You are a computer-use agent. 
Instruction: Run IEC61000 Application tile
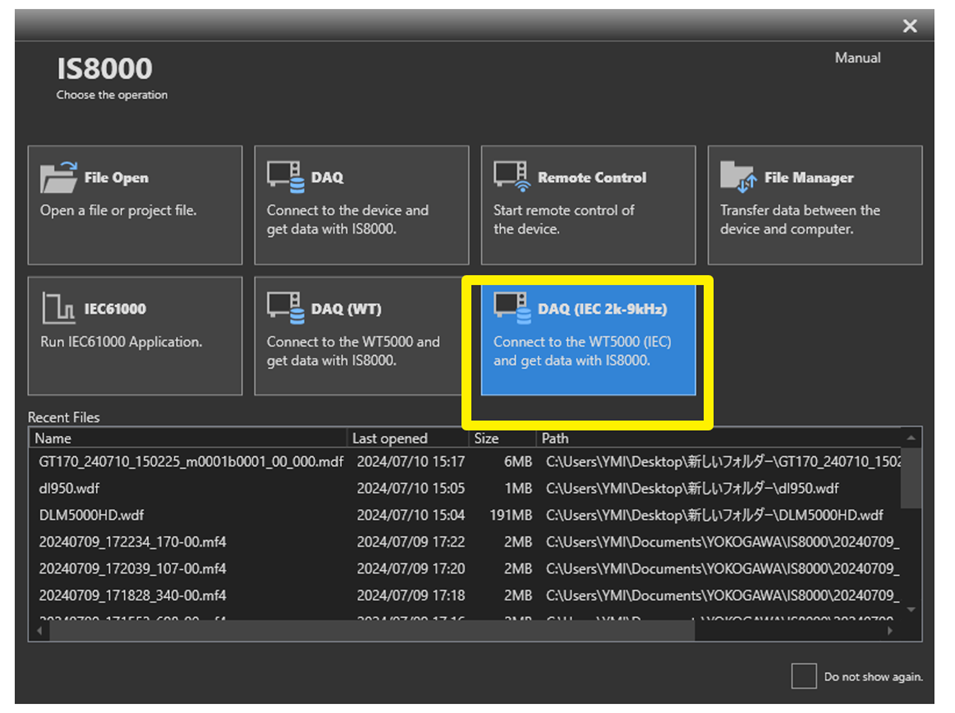coord(135,336)
